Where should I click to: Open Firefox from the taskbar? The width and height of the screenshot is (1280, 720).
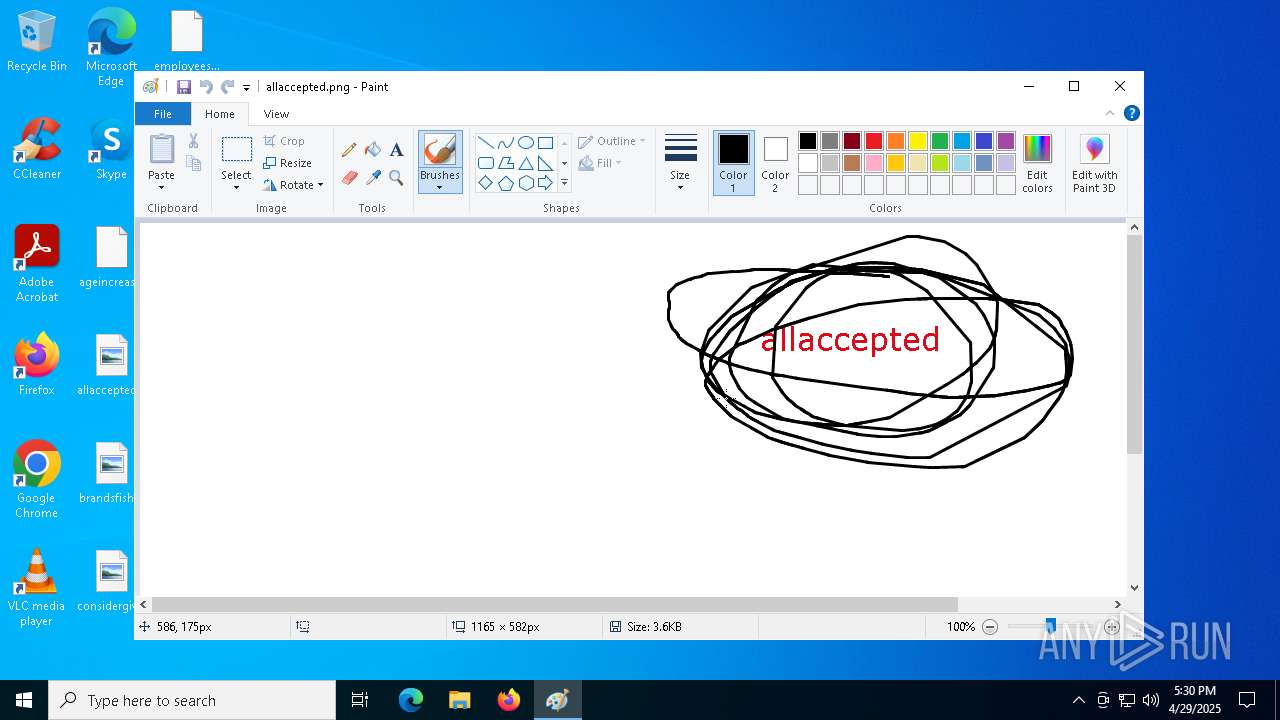509,700
